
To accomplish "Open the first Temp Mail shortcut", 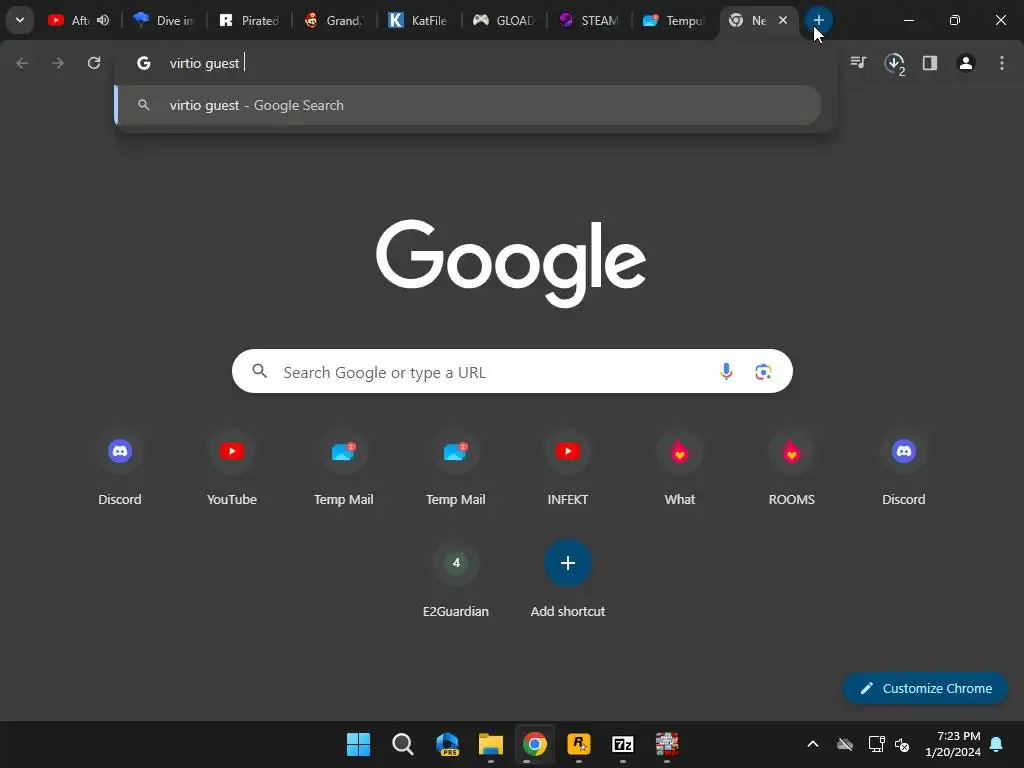I will point(344,468).
